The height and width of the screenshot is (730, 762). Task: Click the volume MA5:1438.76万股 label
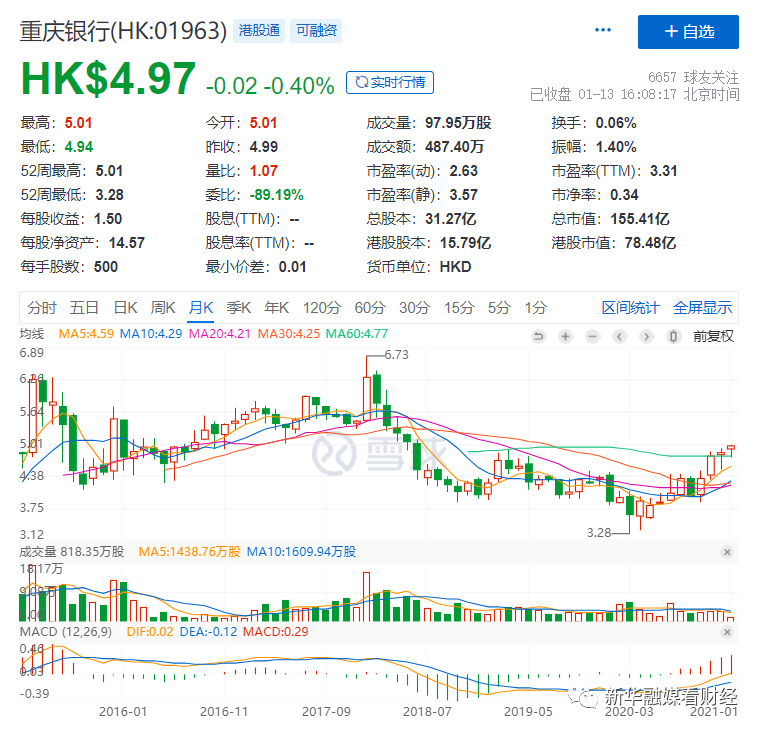pos(190,552)
